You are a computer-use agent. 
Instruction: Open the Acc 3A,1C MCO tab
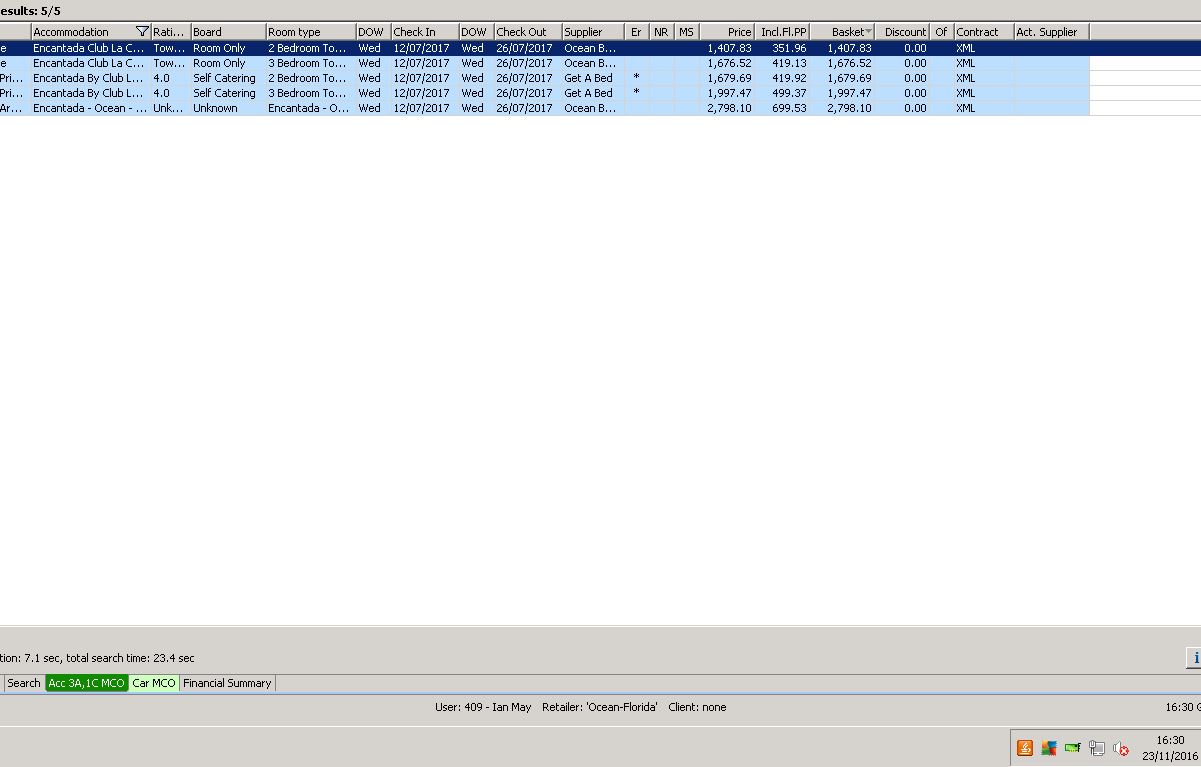(x=87, y=683)
